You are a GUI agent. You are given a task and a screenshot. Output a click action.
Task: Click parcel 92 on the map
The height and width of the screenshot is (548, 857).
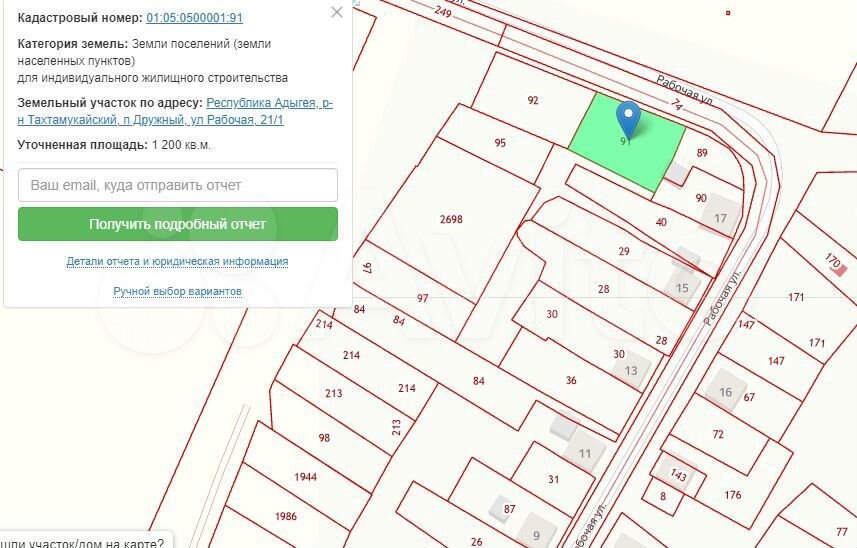(x=532, y=100)
